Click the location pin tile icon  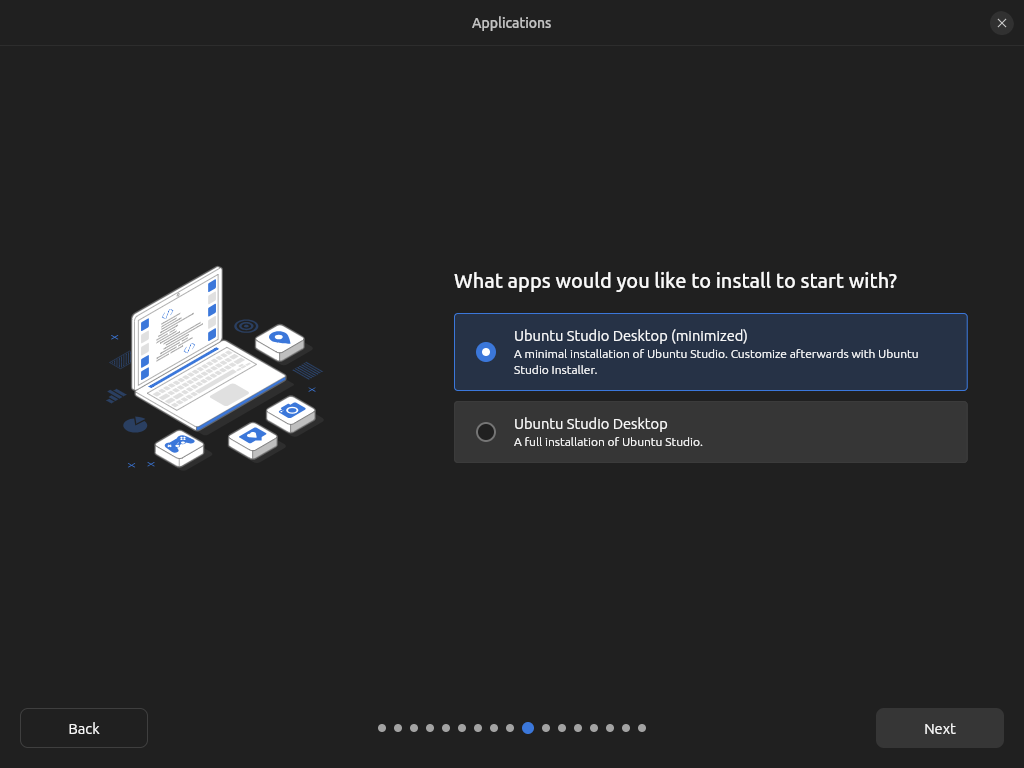click(x=280, y=342)
